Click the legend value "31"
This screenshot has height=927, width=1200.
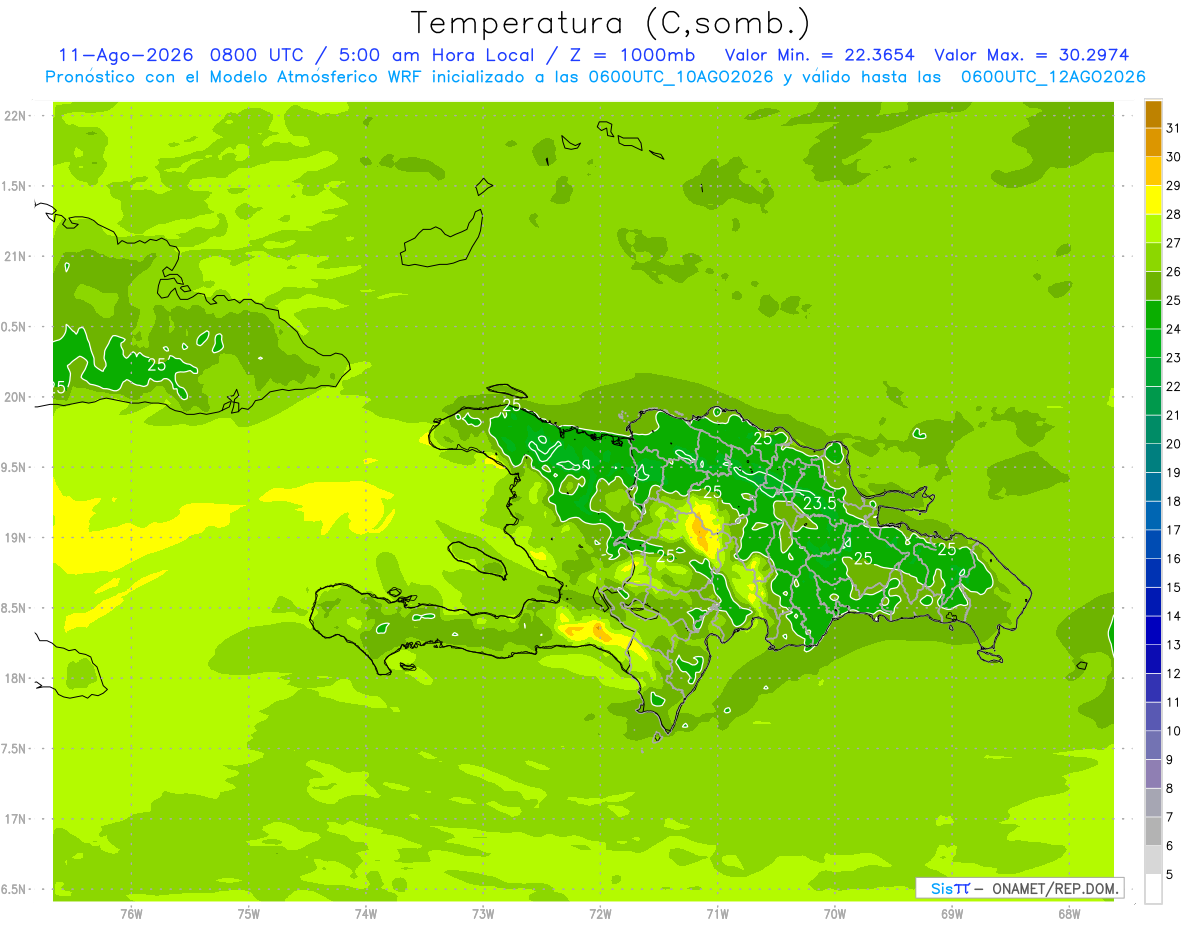point(1174,128)
